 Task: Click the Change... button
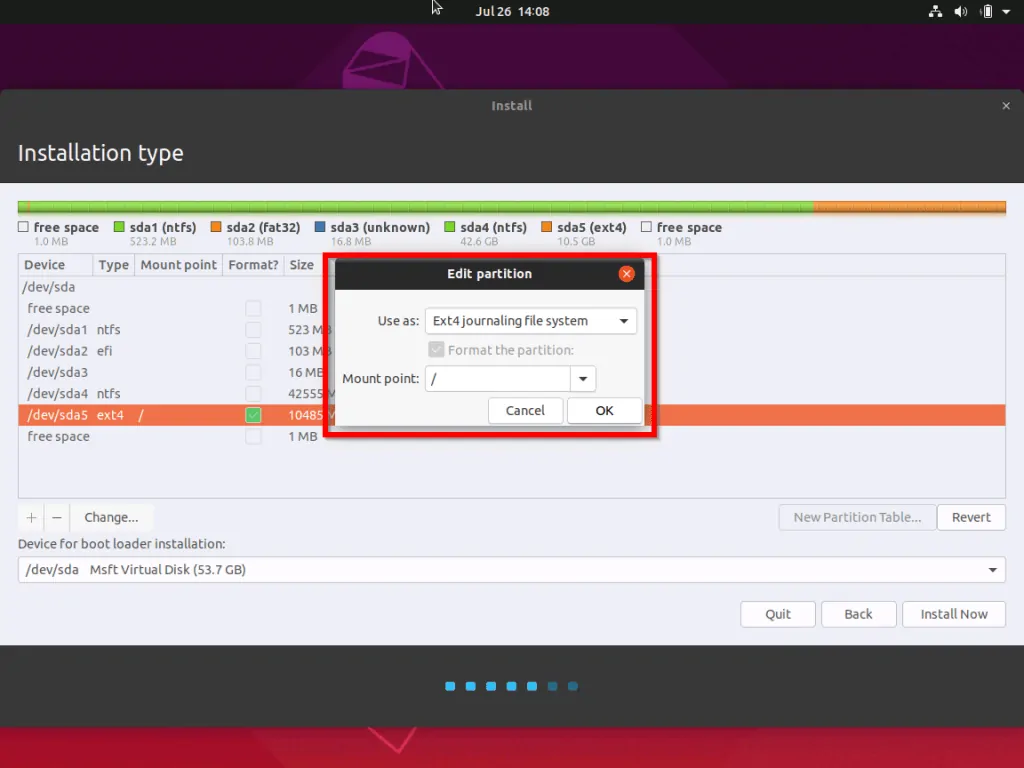(x=111, y=517)
